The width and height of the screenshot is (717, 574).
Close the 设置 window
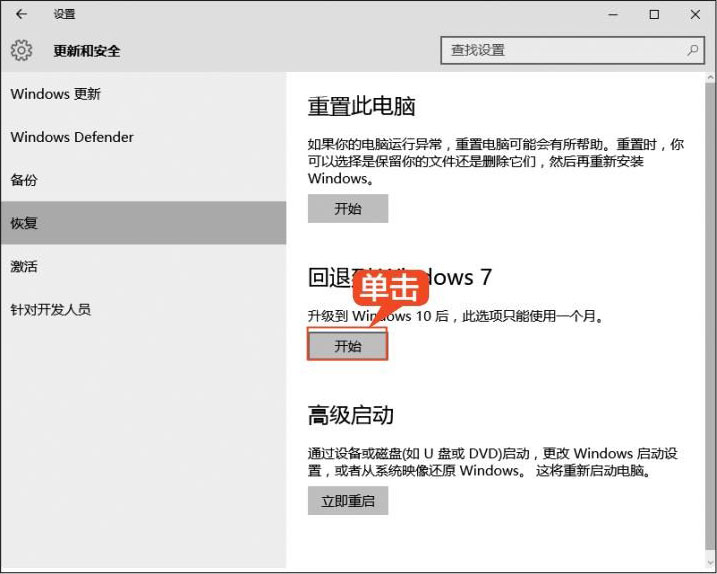(696, 15)
